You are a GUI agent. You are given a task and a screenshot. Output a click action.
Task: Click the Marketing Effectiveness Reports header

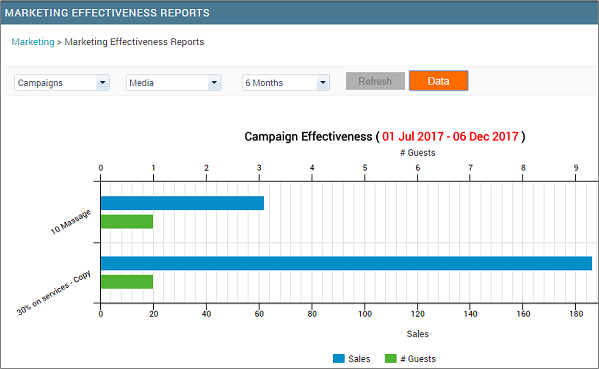click(x=107, y=13)
